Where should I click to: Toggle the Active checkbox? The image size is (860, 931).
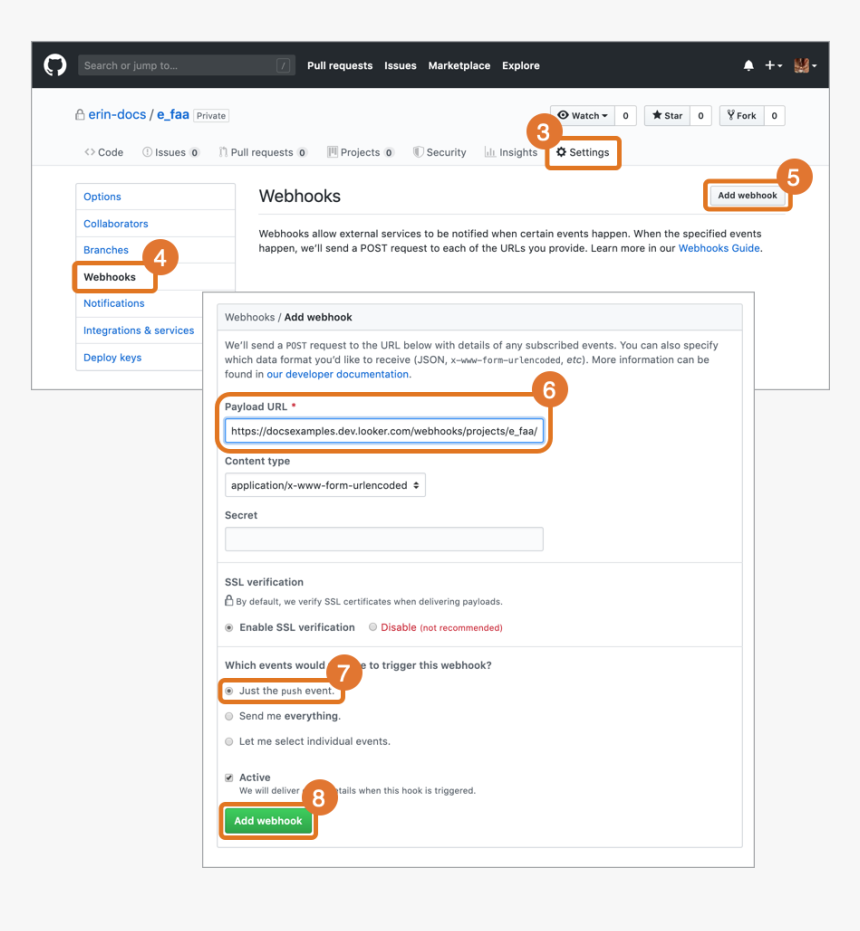coord(230,777)
